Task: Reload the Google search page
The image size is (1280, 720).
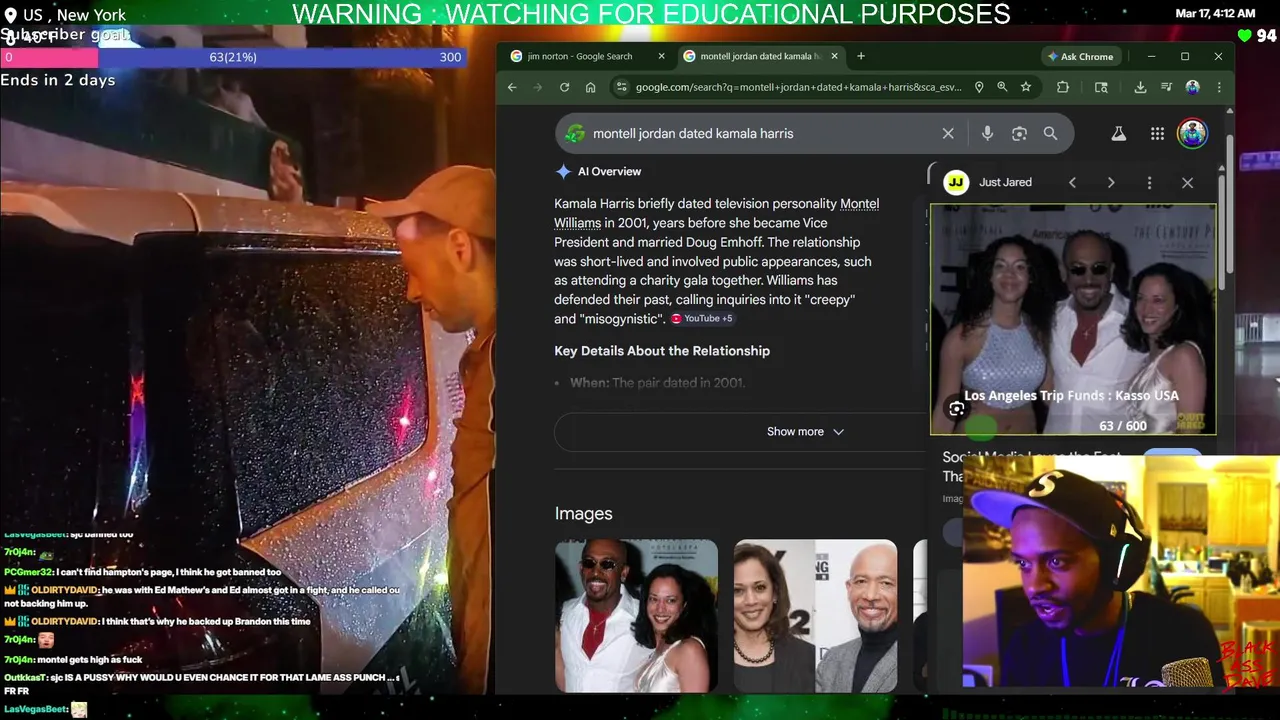Action: (x=564, y=87)
